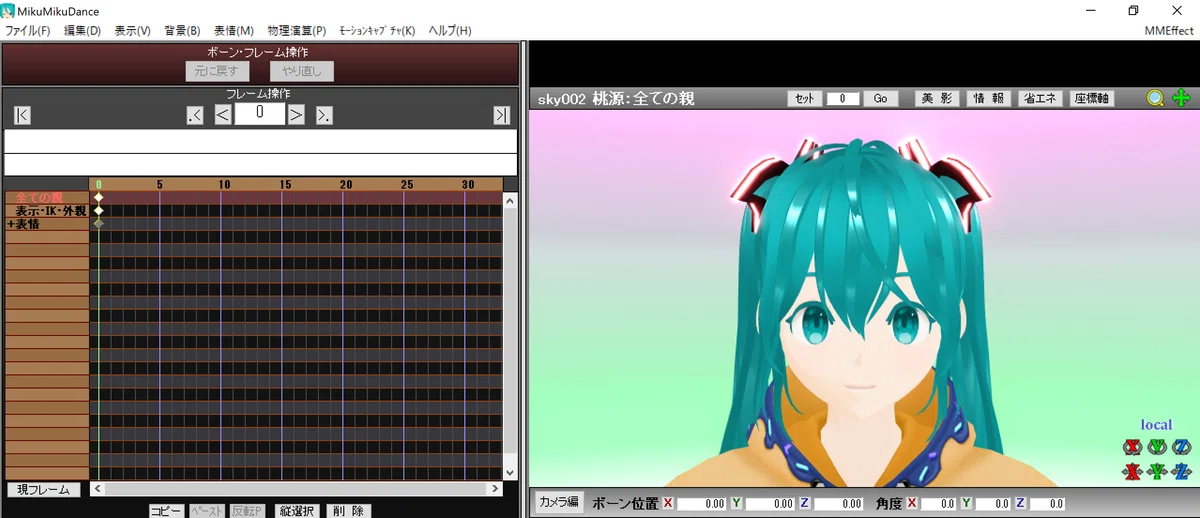
Task: Go to previous keyframe button
Action: tap(195, 115)
